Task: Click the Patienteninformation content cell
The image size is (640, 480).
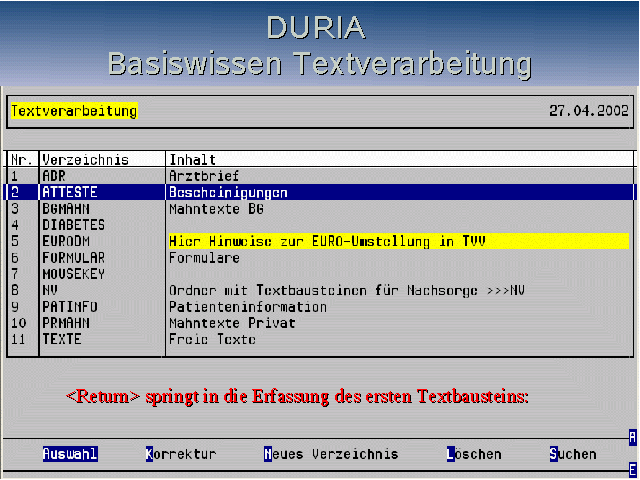Action: pos(248,307)
